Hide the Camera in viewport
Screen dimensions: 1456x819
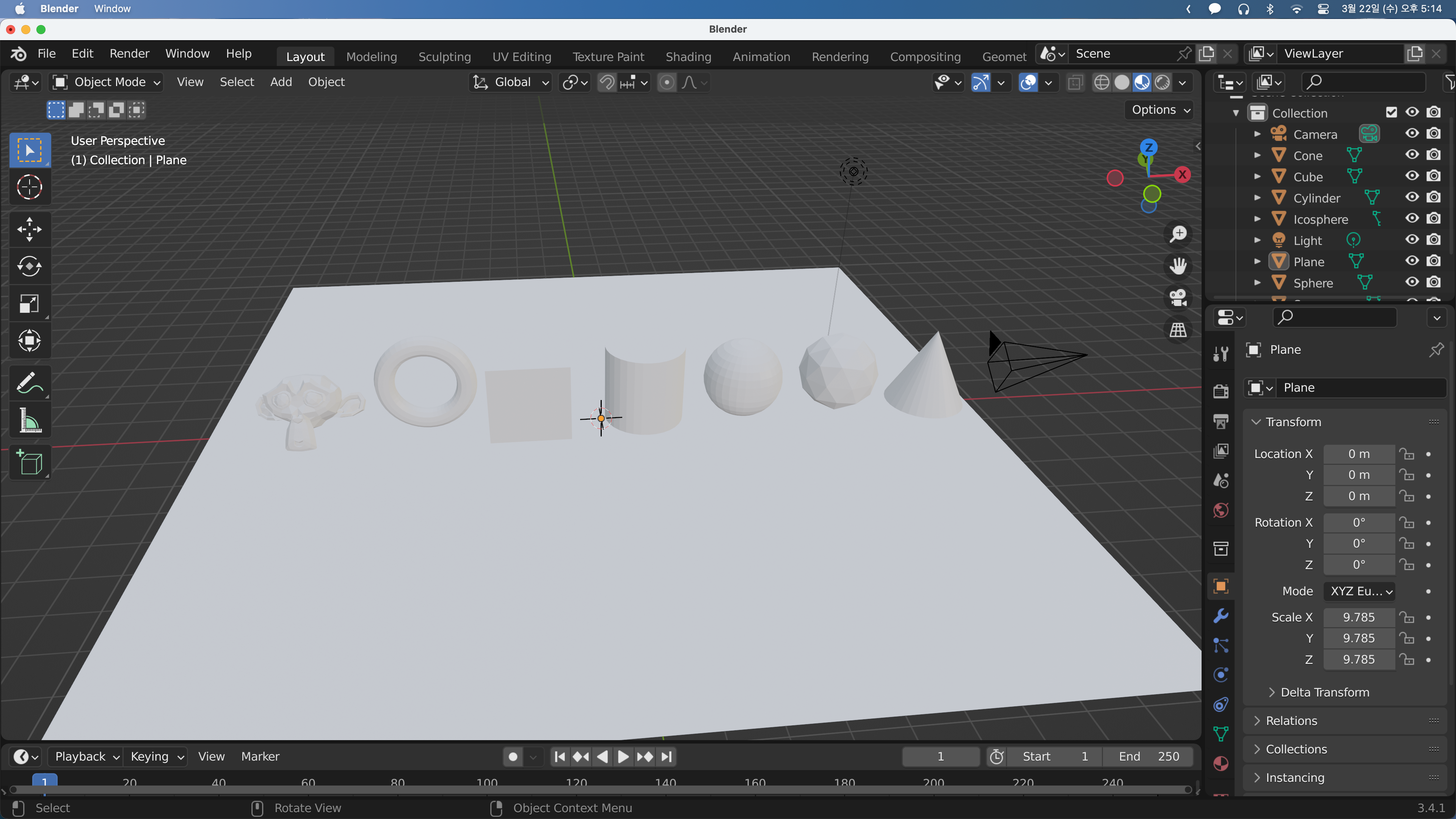1412,133
